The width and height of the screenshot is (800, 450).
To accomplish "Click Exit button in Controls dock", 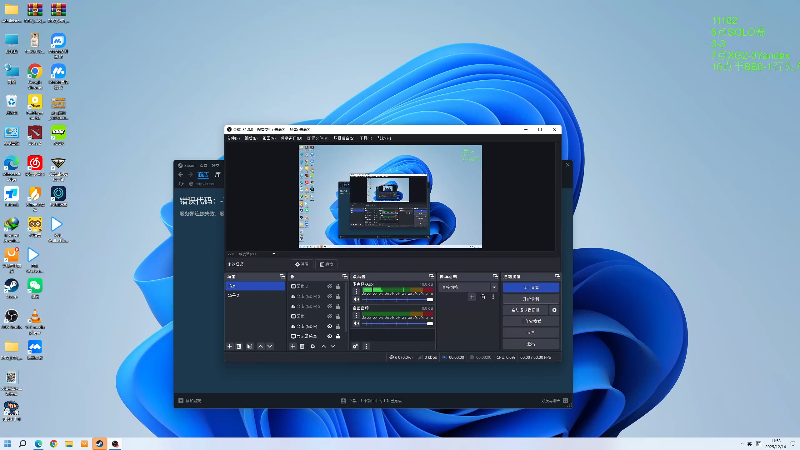I will [x=531, y=344].
